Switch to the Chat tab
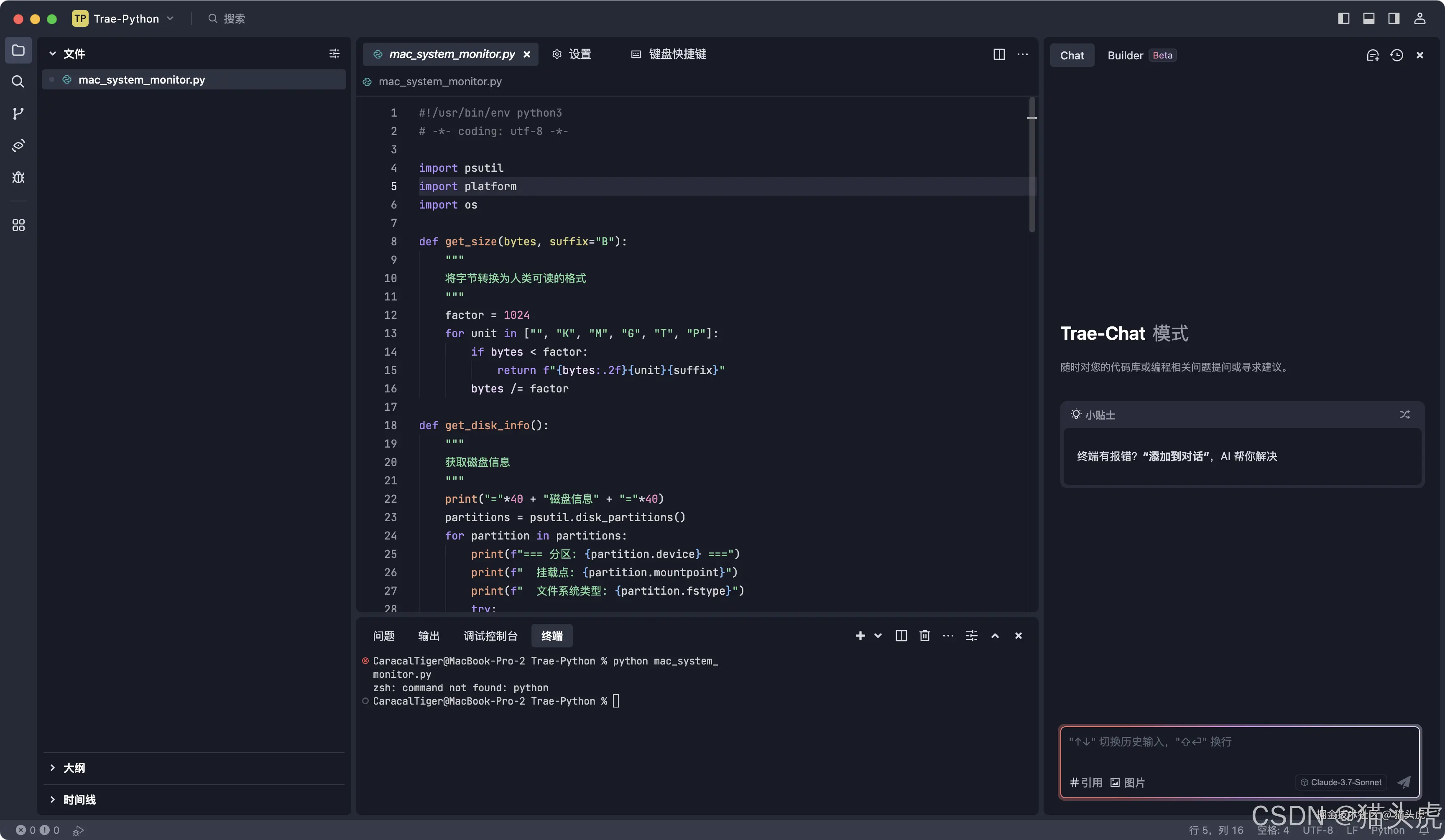 click(x=1072, y=56)
